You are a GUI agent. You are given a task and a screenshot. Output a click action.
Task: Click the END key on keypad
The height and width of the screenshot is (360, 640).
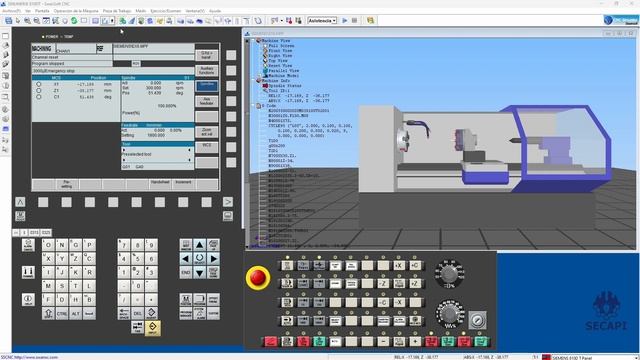click(x=186, y=273)
